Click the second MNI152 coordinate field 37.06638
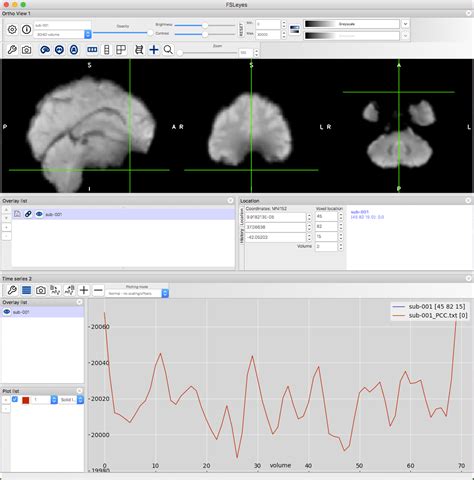This screenshot has height=480, width=474. (275, 227)
